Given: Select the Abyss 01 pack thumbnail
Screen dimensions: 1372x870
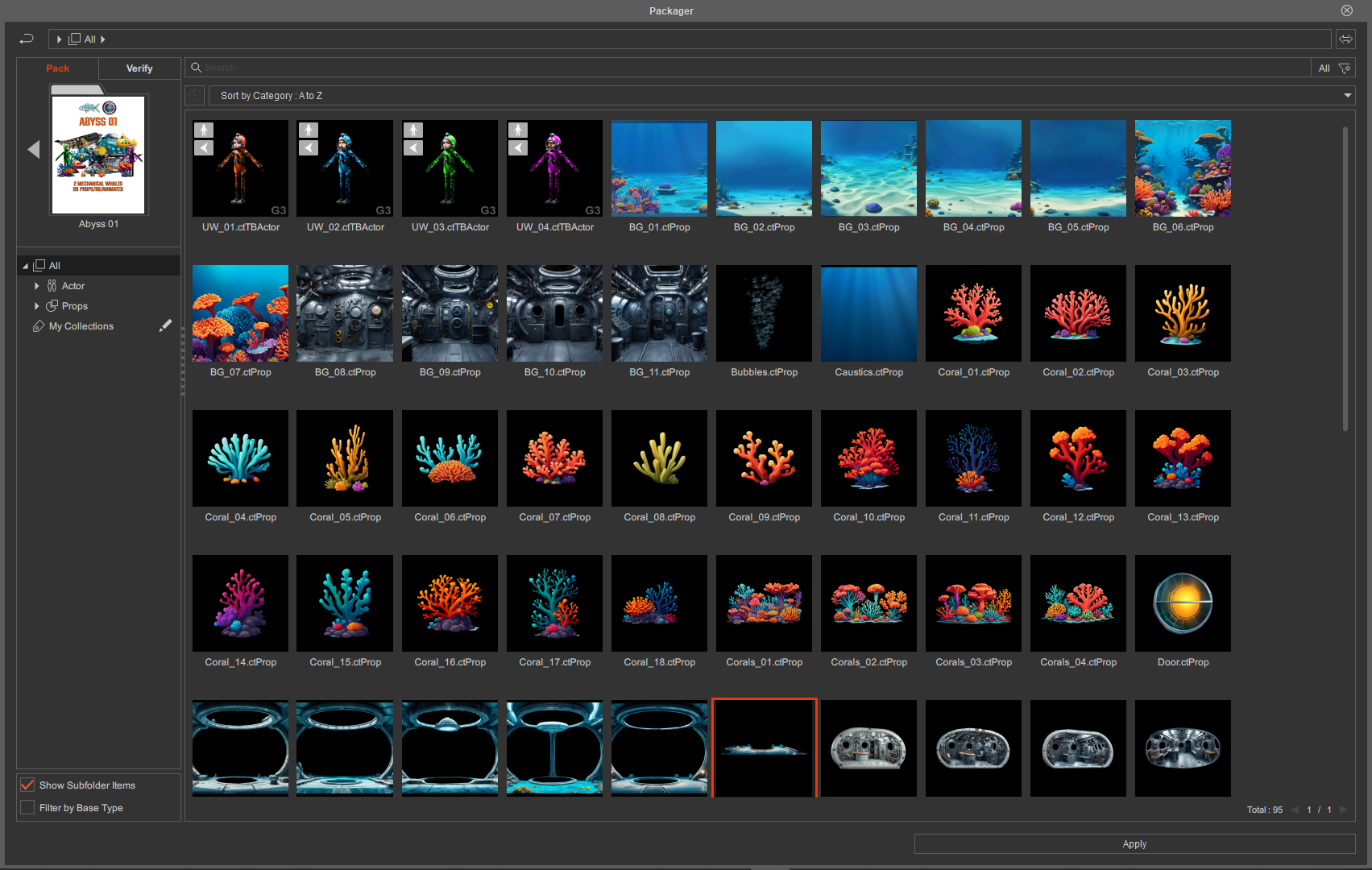Looking at the screenshot, I should pyautogui.click(x=98, y=155).
